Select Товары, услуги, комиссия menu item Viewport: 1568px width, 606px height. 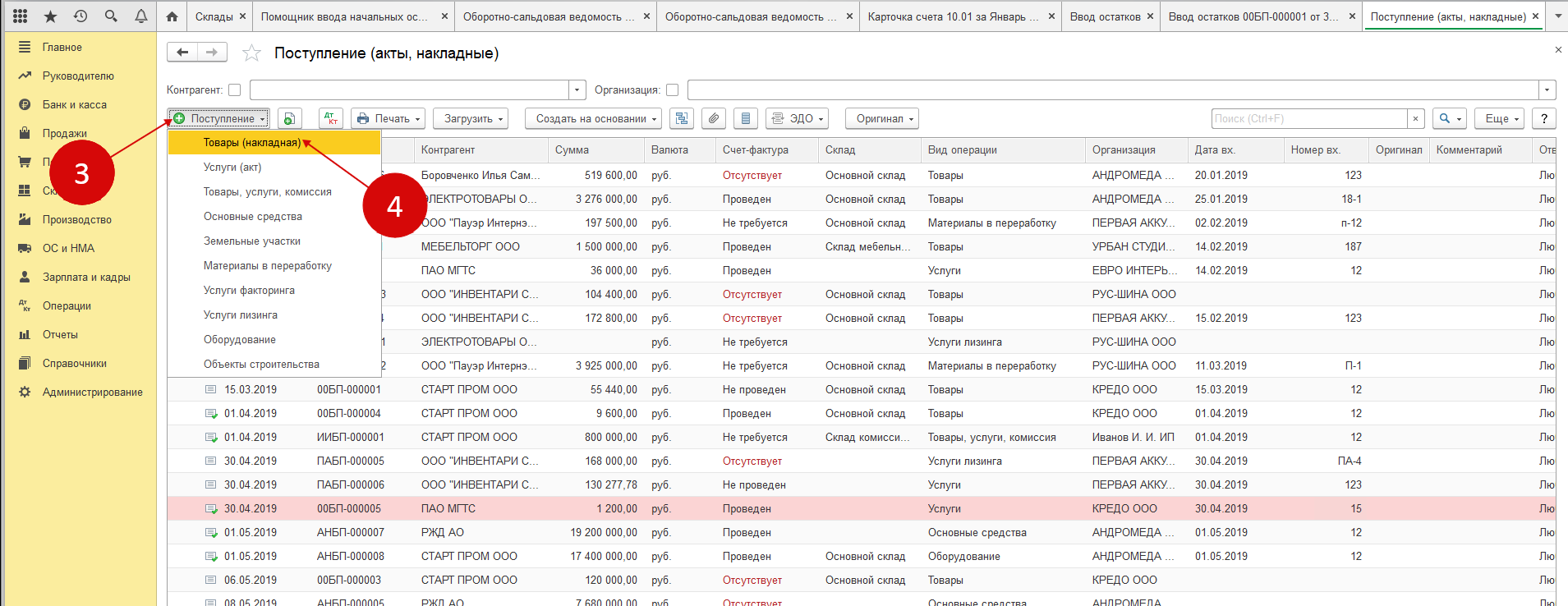click(x=274, y=192)
